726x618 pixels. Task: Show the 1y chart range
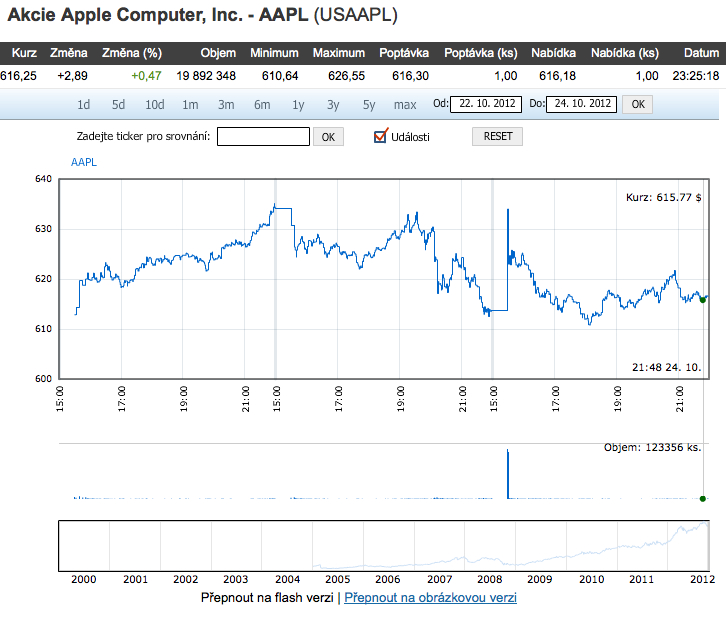pos(298,105)
